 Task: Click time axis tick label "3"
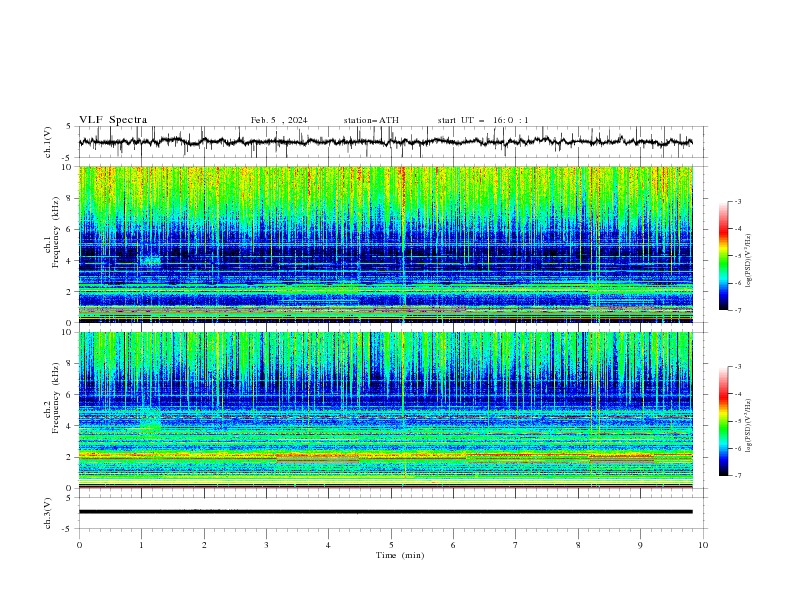tap(266, 545)
